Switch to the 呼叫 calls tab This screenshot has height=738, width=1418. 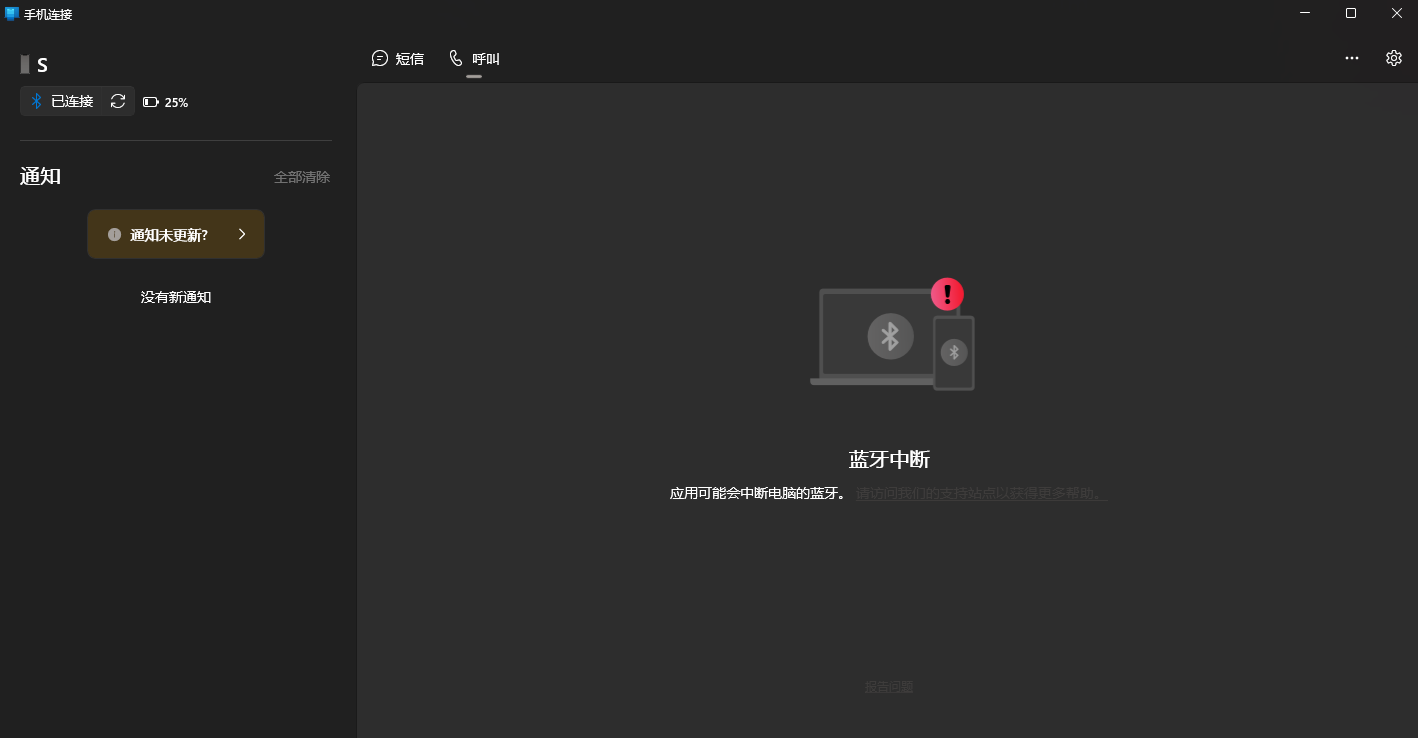[474, 59]
